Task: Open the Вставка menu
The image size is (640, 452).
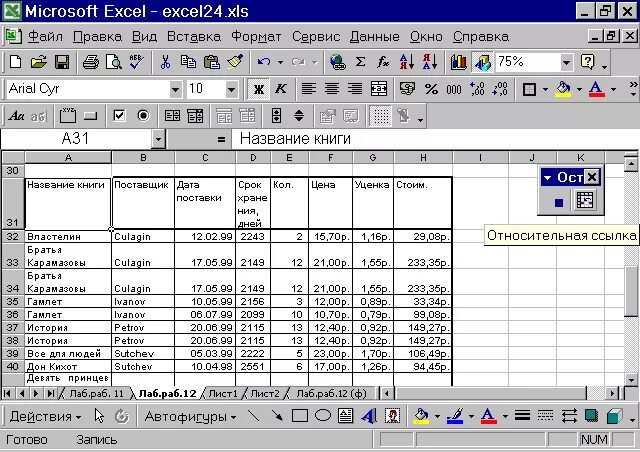Action: (194, 37)
